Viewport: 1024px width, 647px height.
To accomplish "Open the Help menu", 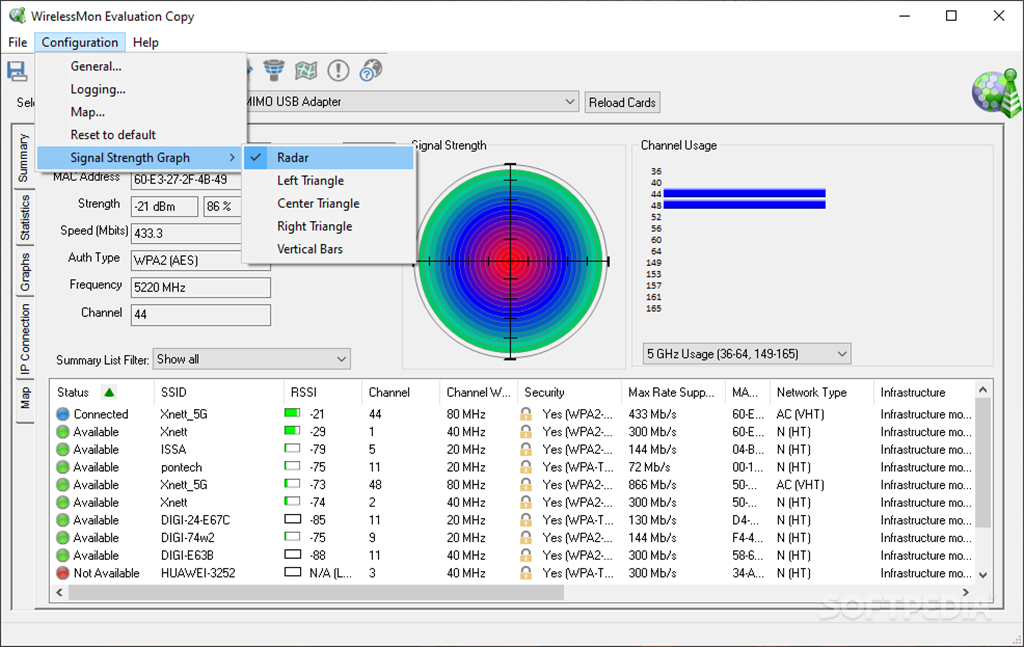I will point(146,42).
